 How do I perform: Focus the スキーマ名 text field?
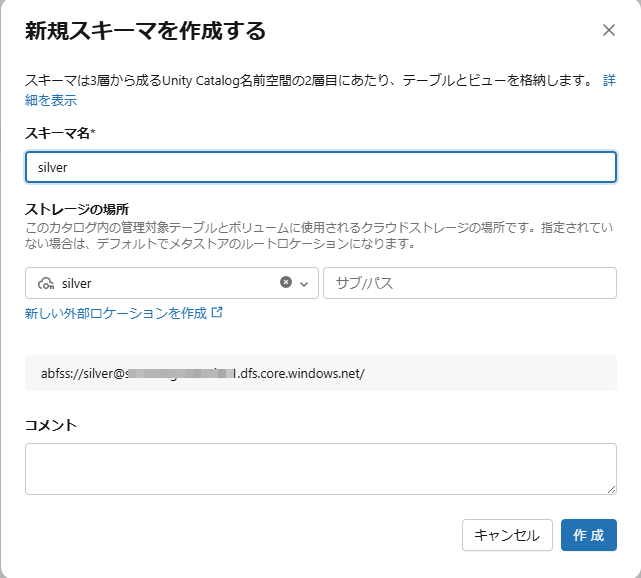pyautogui.click(x=320, y=167)
